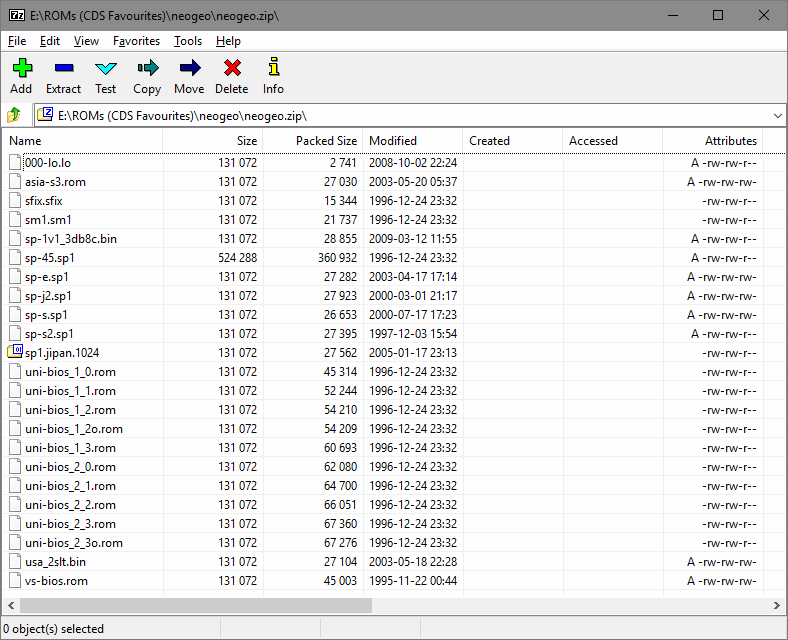Screen dimensions: 788x640
Task: Select the uni-bios_1_0.rom file name
Action: [x=70, y=372]
